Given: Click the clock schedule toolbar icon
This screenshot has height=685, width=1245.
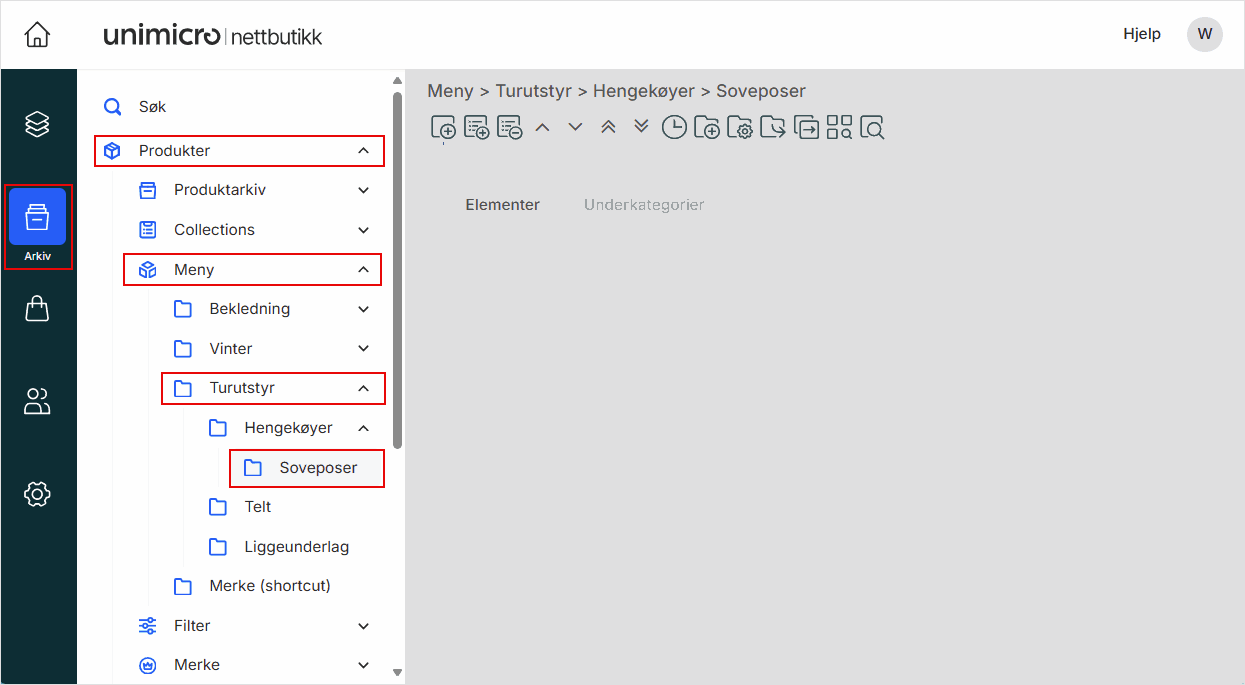Looking at the screenshot, I should coord(674,128).
